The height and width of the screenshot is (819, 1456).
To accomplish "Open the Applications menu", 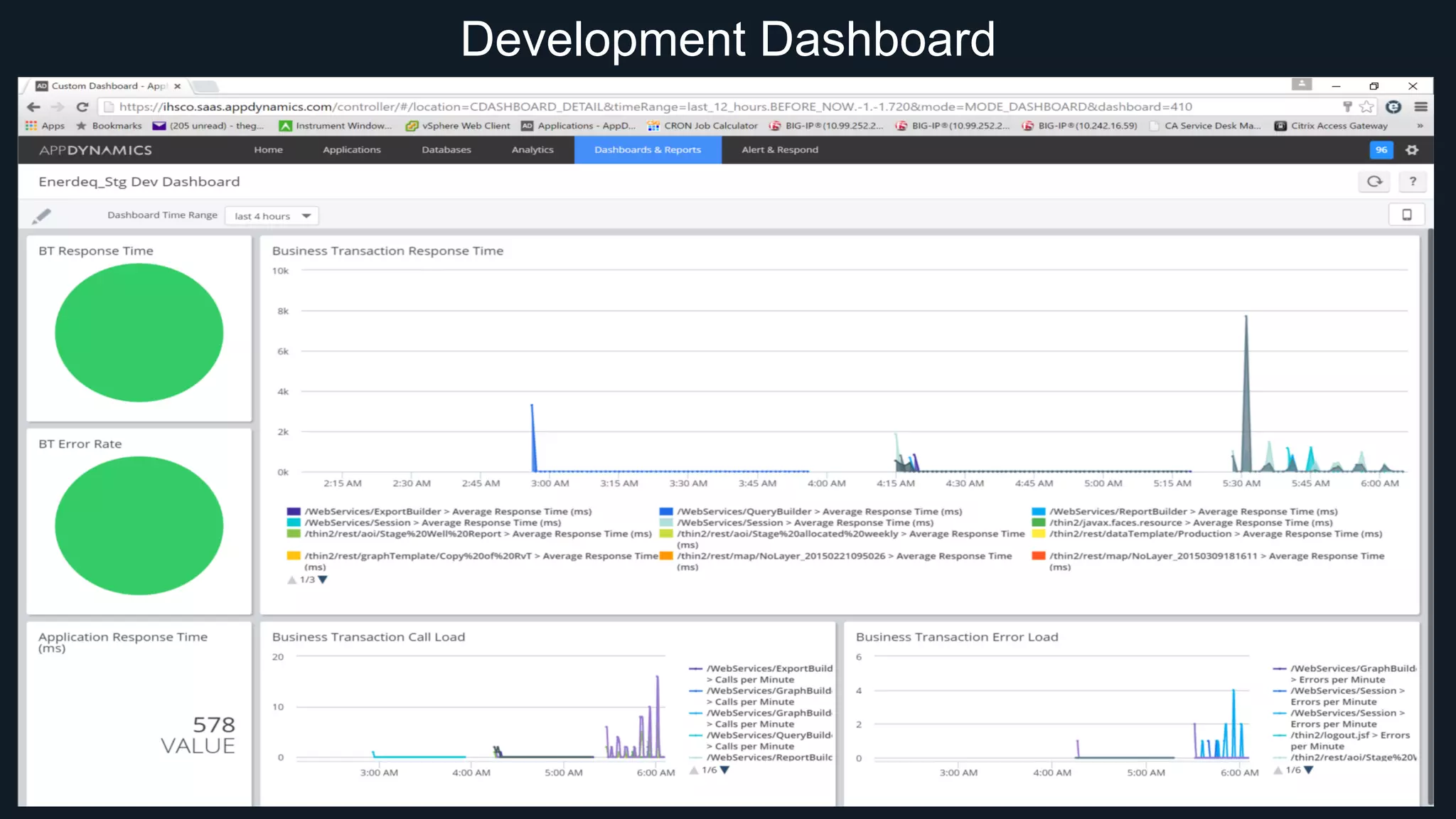I will pos(351,150).
